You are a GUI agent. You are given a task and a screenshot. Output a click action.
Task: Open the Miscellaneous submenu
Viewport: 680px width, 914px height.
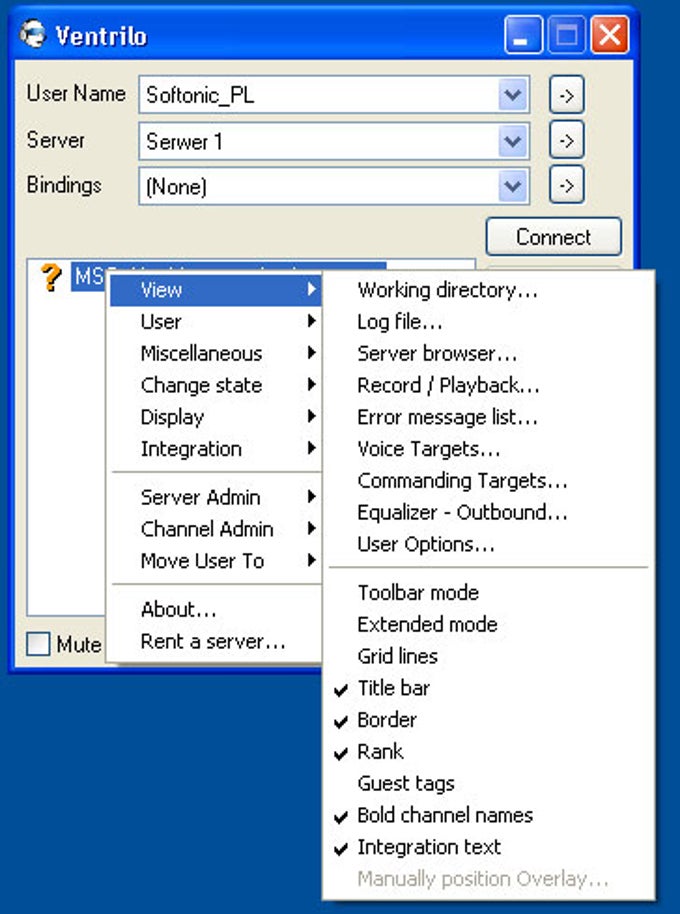[216, 353]
